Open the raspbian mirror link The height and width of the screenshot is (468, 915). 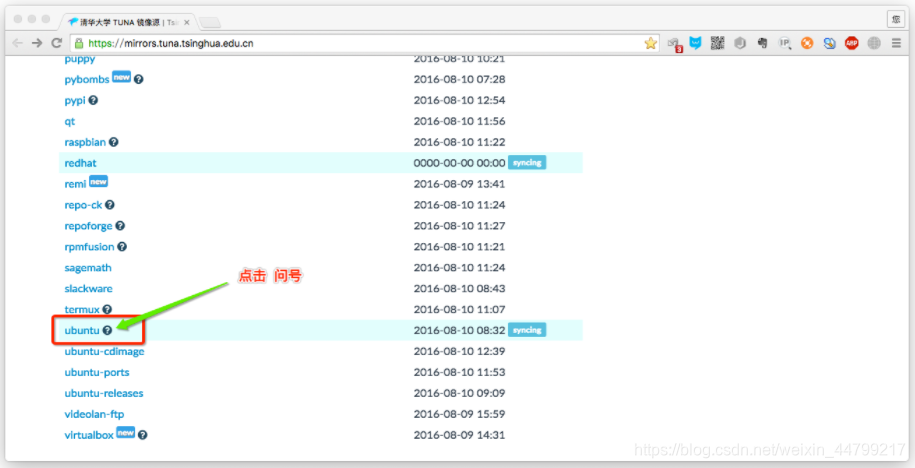click(85, 142)
